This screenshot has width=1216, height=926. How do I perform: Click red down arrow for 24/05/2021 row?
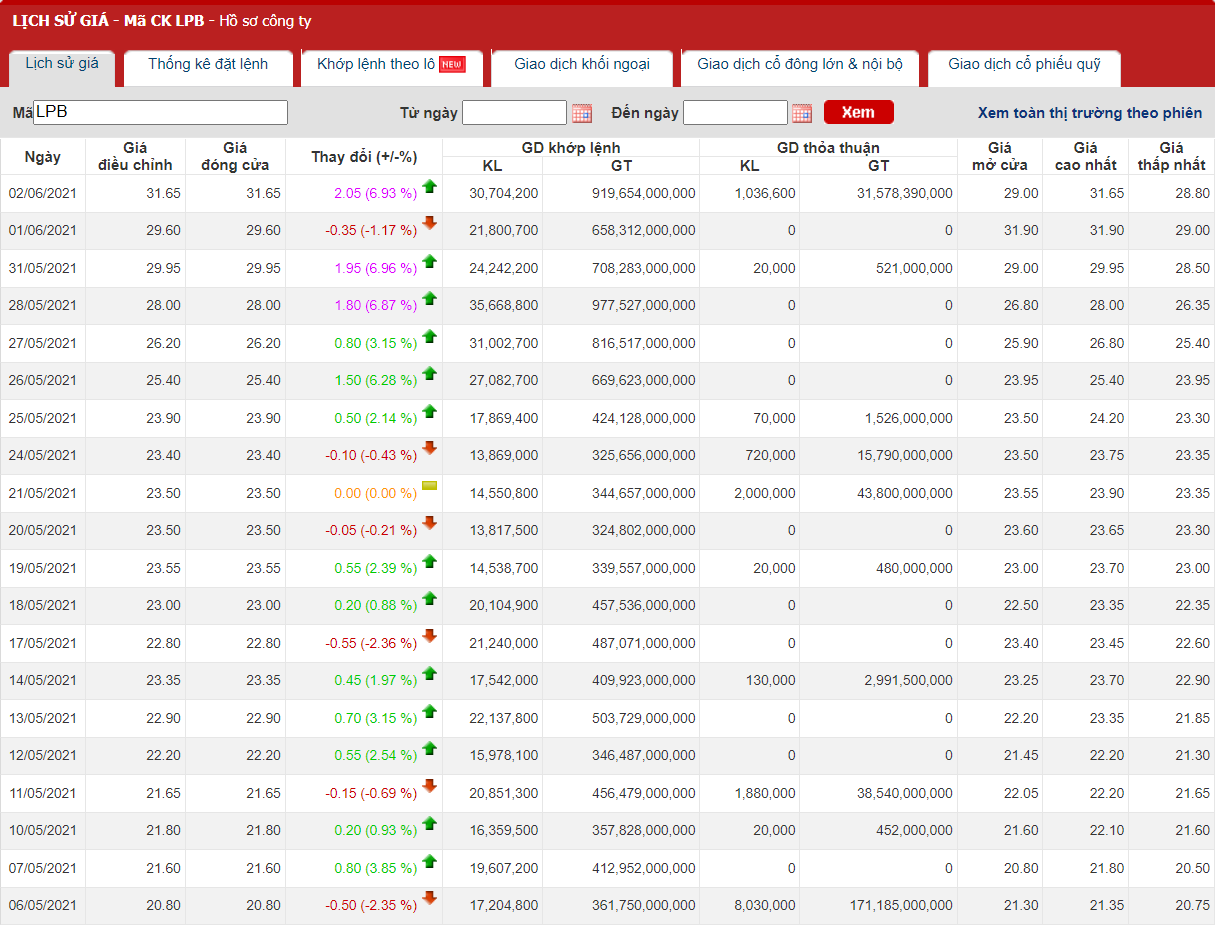[x=430, y=448]
